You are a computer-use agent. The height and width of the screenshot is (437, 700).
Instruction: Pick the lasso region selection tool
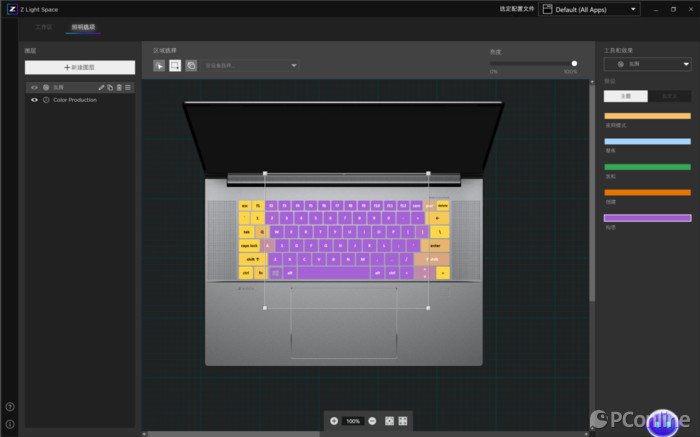(191, 66)
